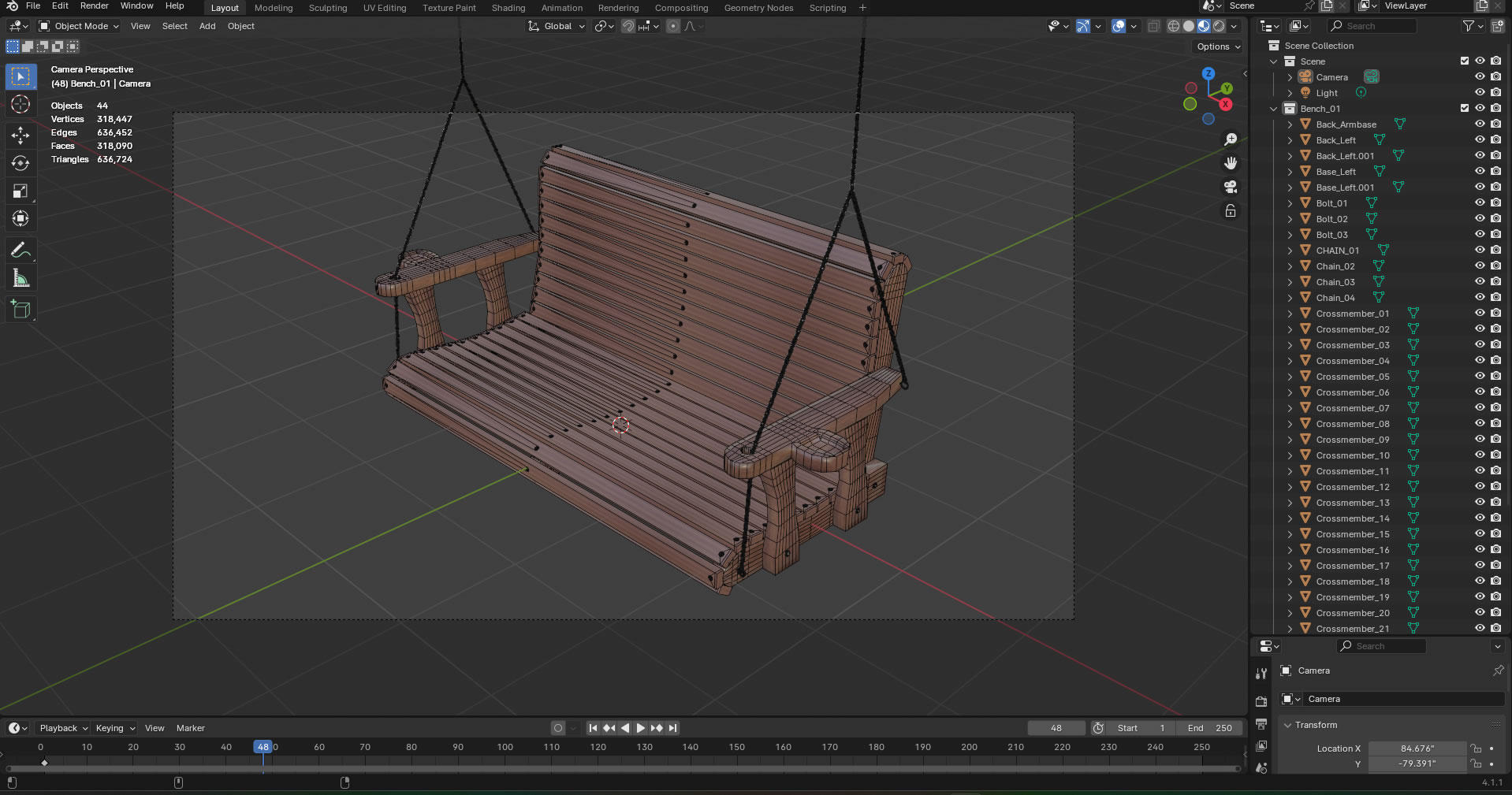
Task: Toggle the auto keying record button
Action: [x=558, y=728]
